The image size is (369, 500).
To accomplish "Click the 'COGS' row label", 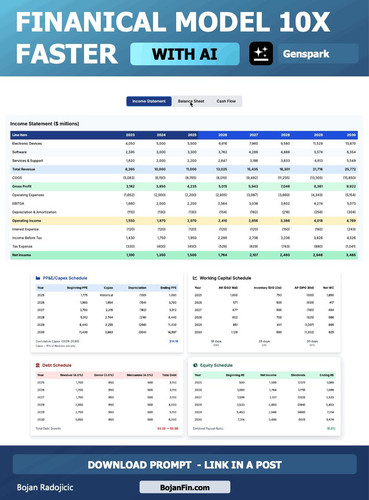I will (x=17, y=178).
